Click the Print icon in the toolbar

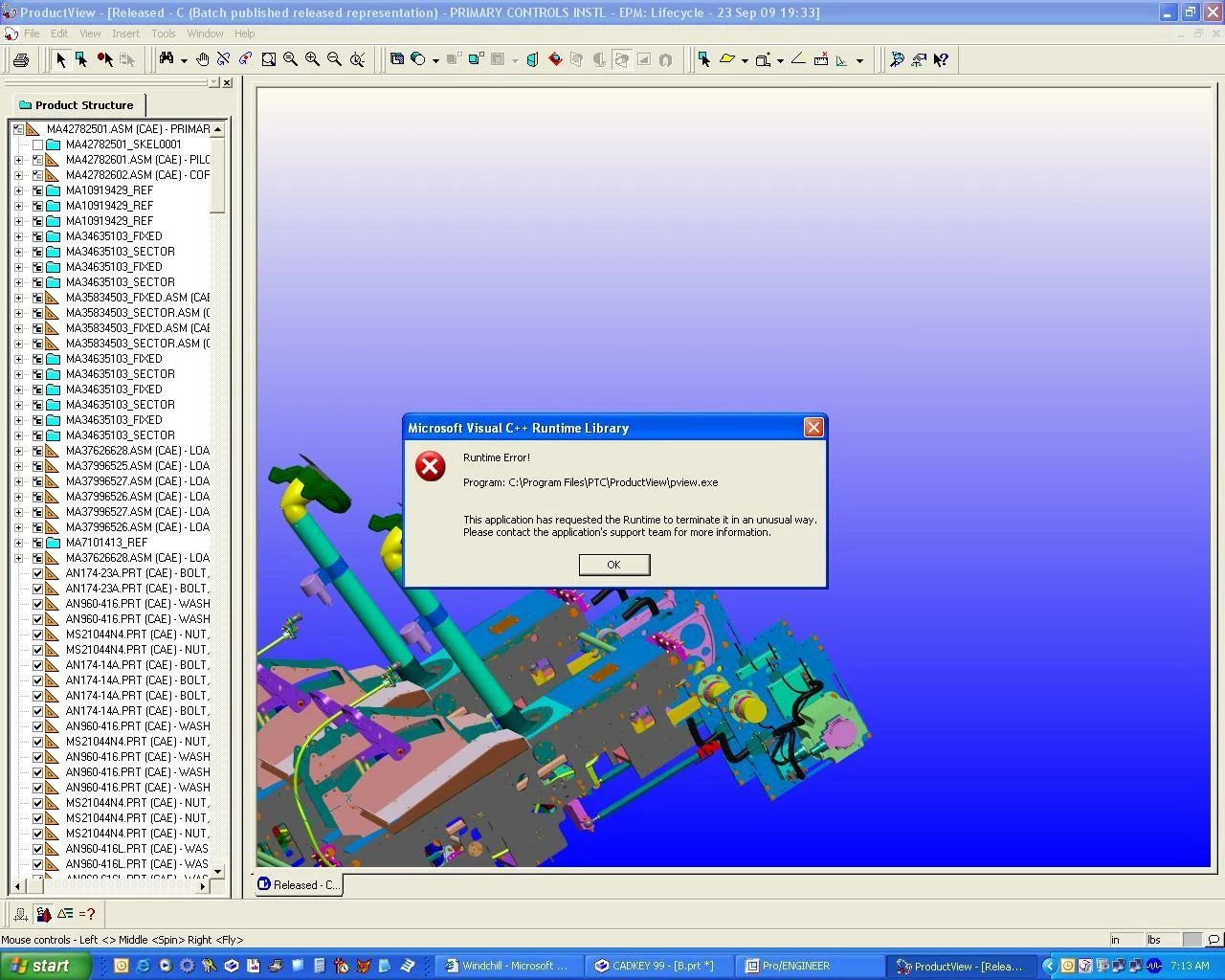[x=20, y=59]
